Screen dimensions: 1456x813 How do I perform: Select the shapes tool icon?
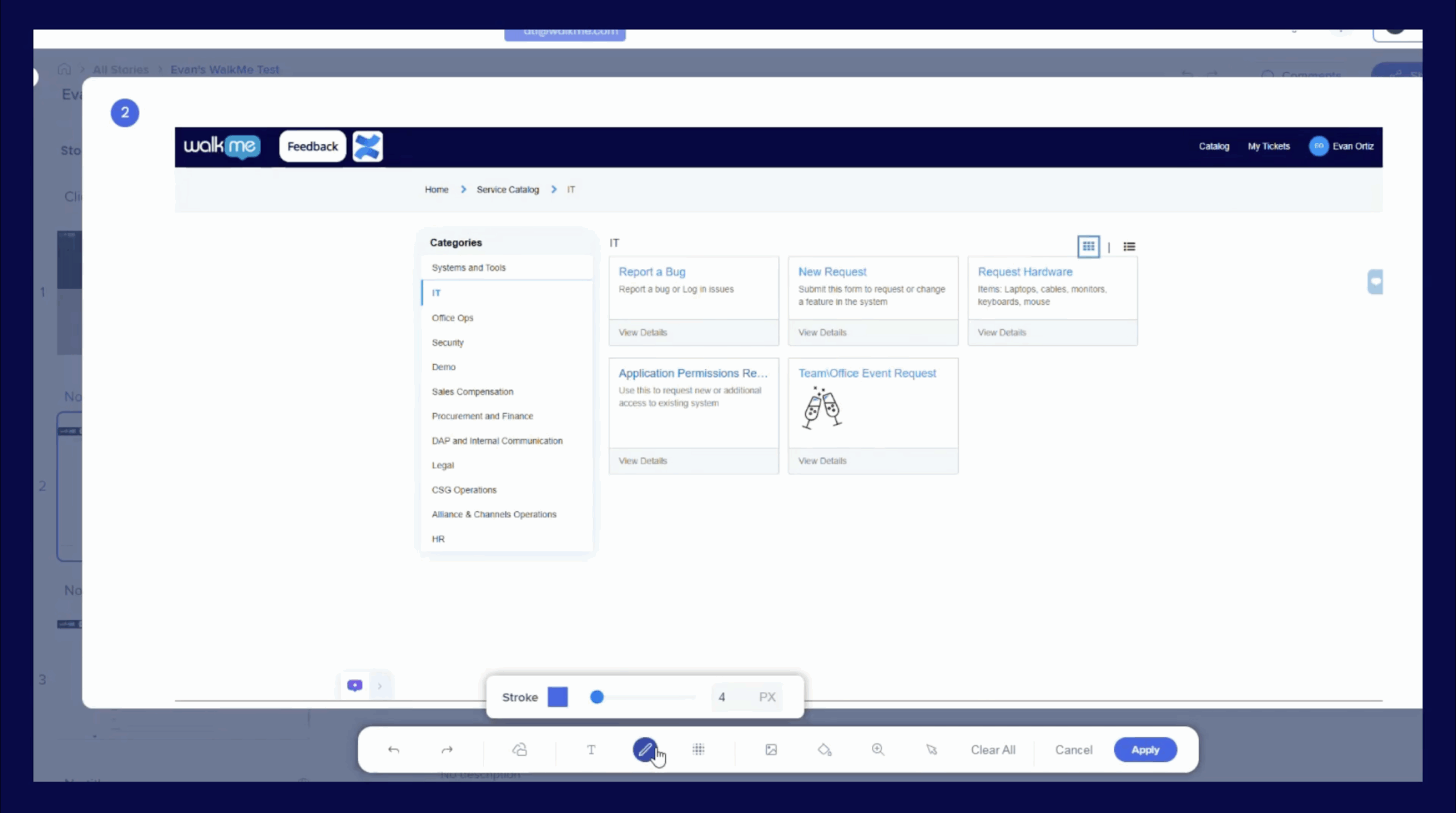pyautogui.click(x=519, y=750)
